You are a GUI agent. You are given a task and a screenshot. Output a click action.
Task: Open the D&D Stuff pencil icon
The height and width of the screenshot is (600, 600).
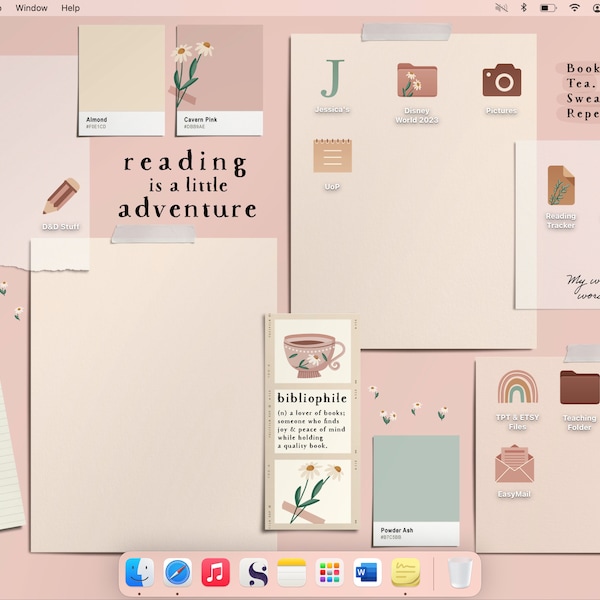point(61,196)
